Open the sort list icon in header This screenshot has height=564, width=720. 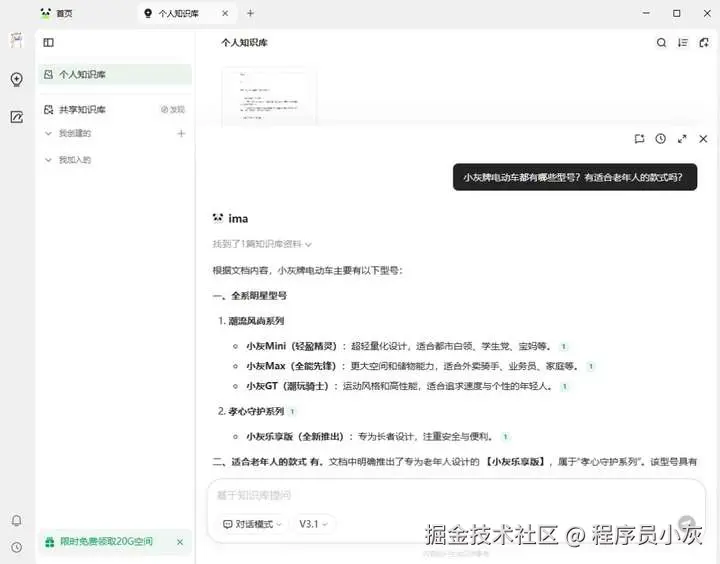click(x=683, y=43)
